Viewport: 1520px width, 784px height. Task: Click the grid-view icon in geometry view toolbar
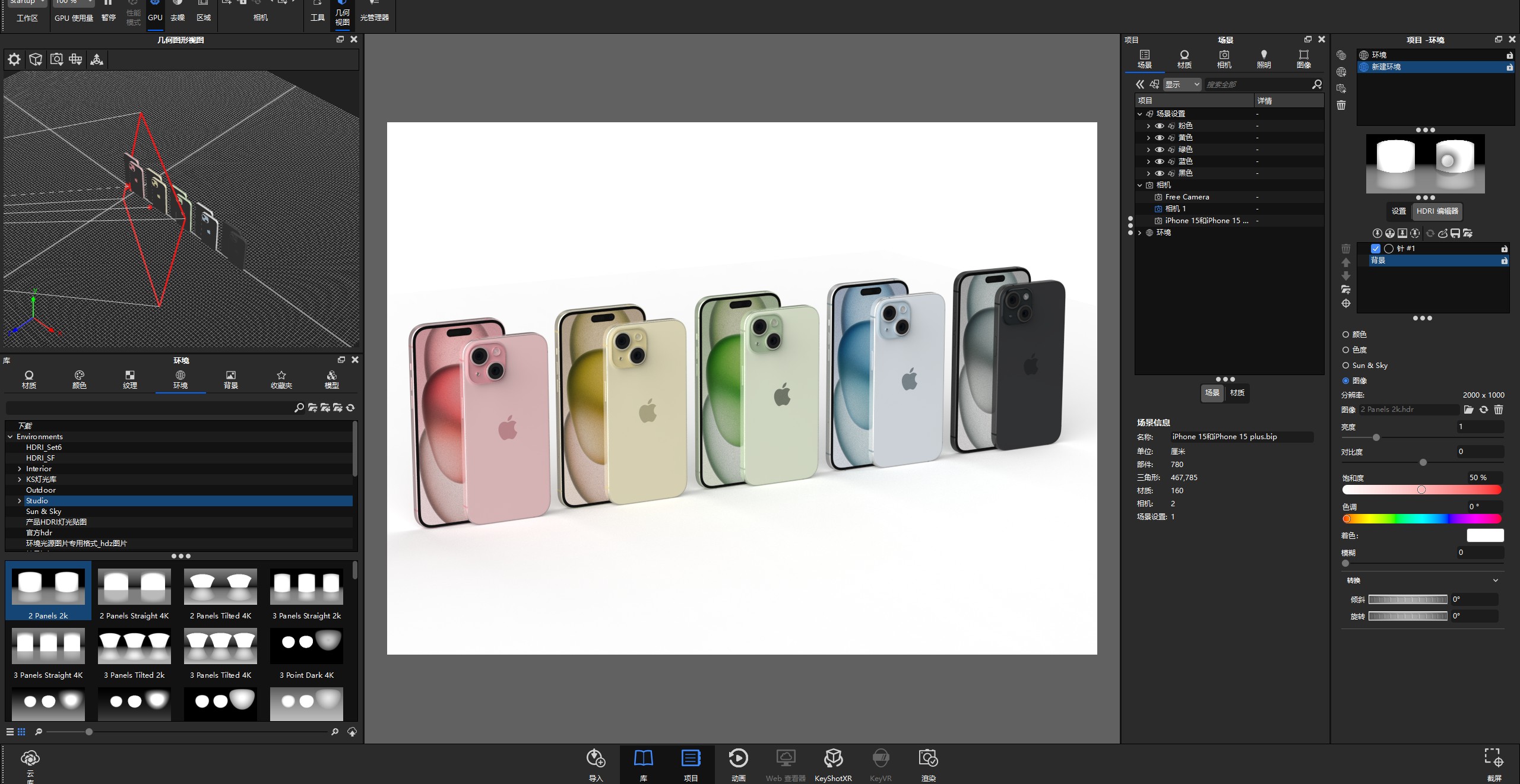coord(75,59)
